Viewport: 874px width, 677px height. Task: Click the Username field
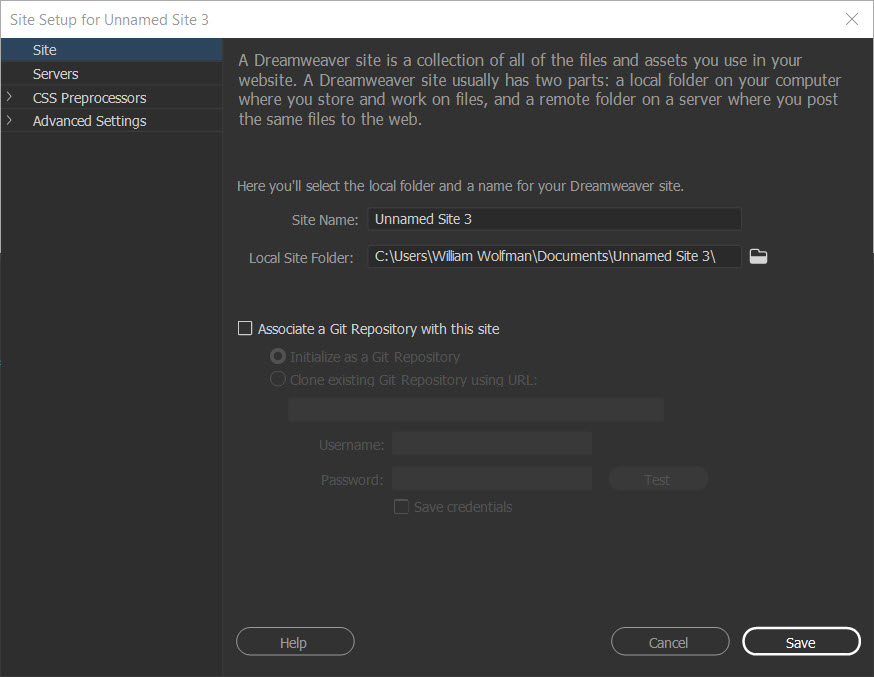point(492,444)
